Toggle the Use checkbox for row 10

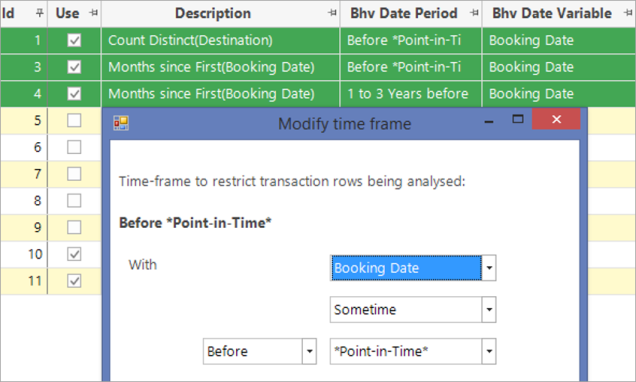coord(74,254)
